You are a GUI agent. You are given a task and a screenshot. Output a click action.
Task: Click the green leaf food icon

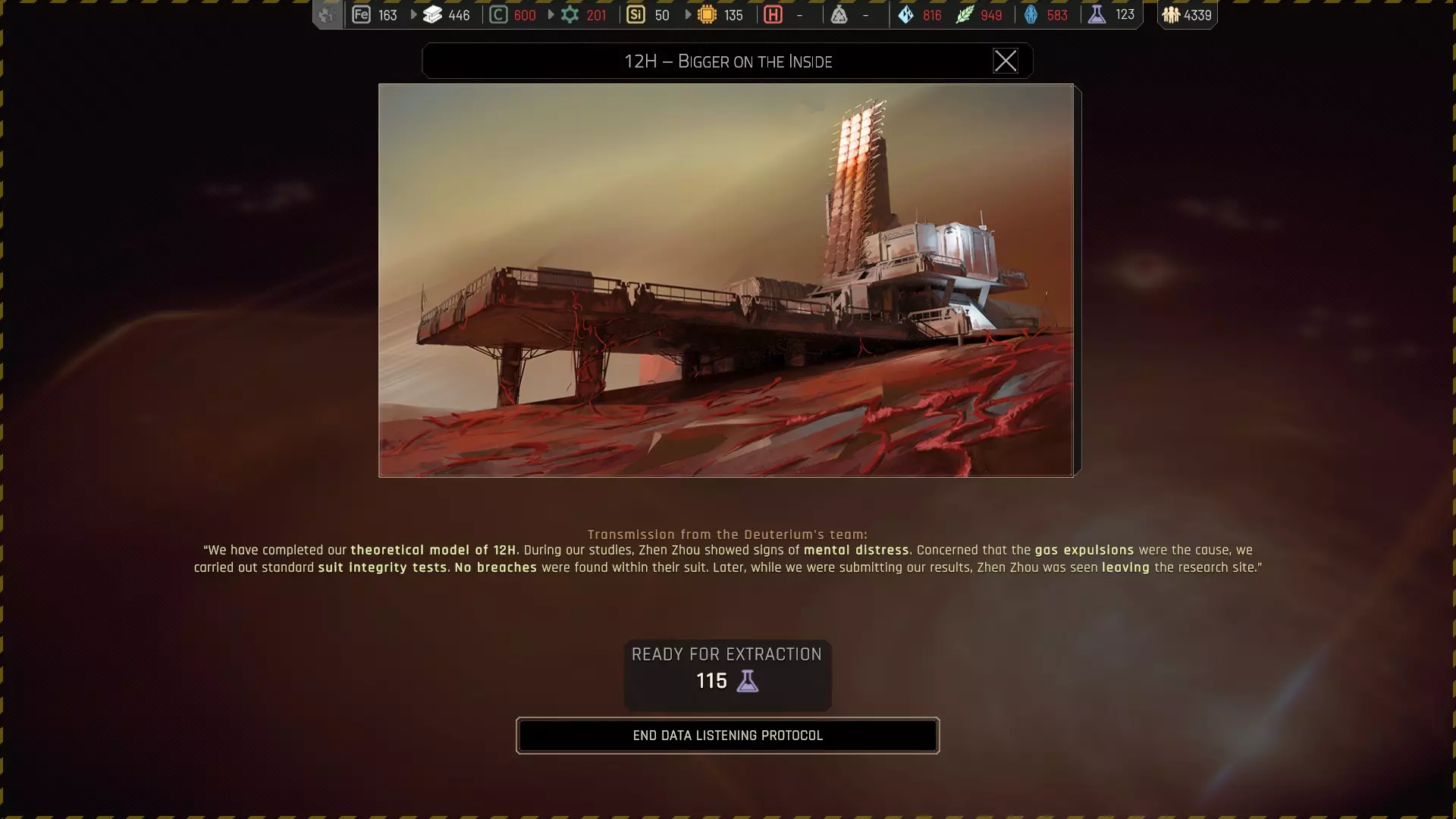click(964, 14)
